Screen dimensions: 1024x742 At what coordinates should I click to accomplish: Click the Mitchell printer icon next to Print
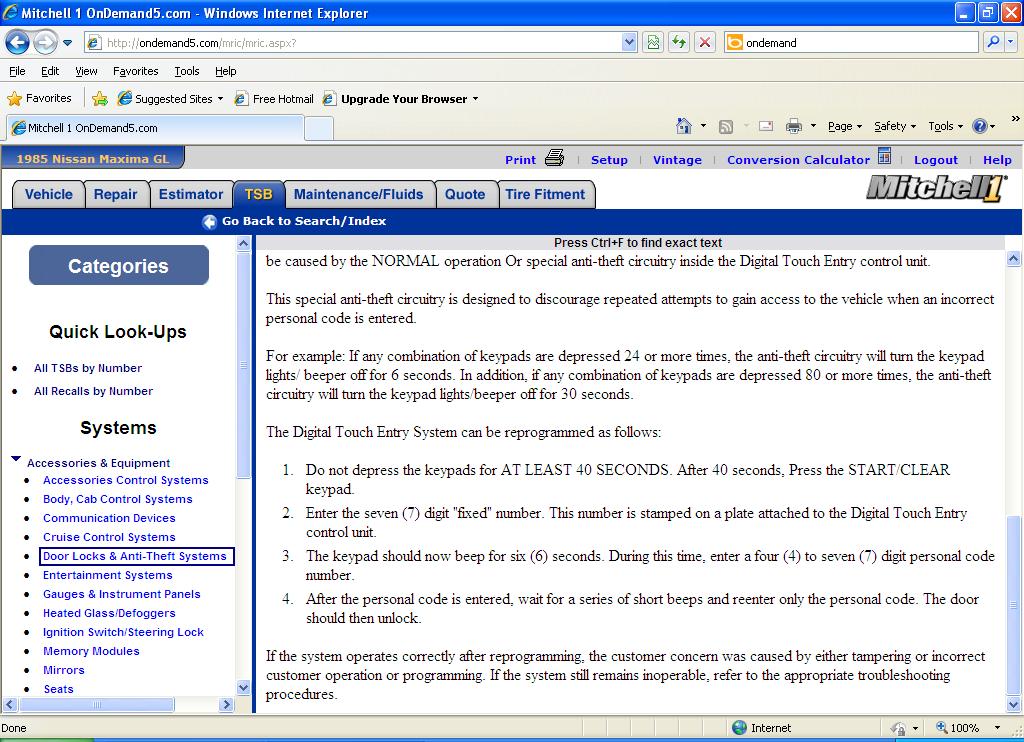[x=554, y=157]
